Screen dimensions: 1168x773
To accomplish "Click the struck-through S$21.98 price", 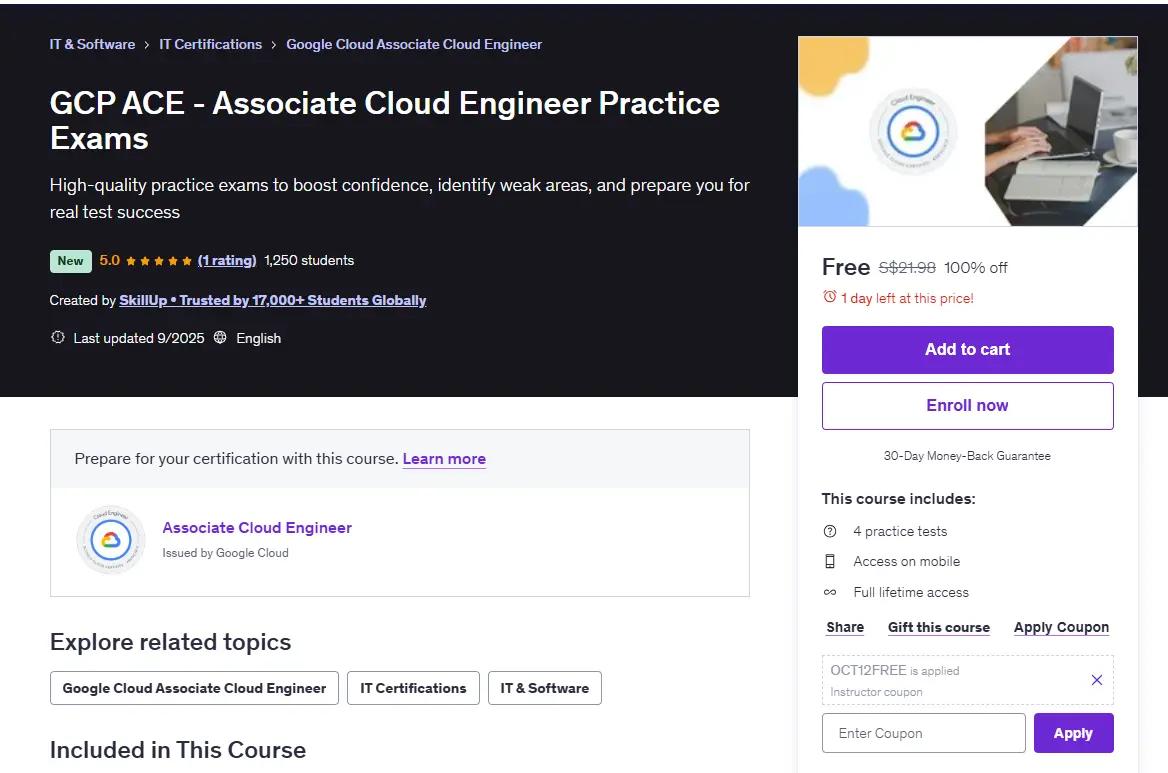I will click(907, 267).
